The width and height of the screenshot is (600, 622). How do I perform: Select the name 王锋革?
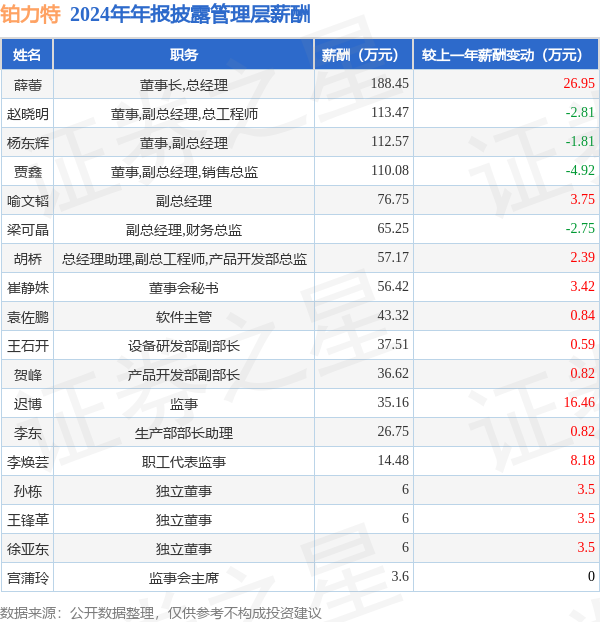click(27, 520)
